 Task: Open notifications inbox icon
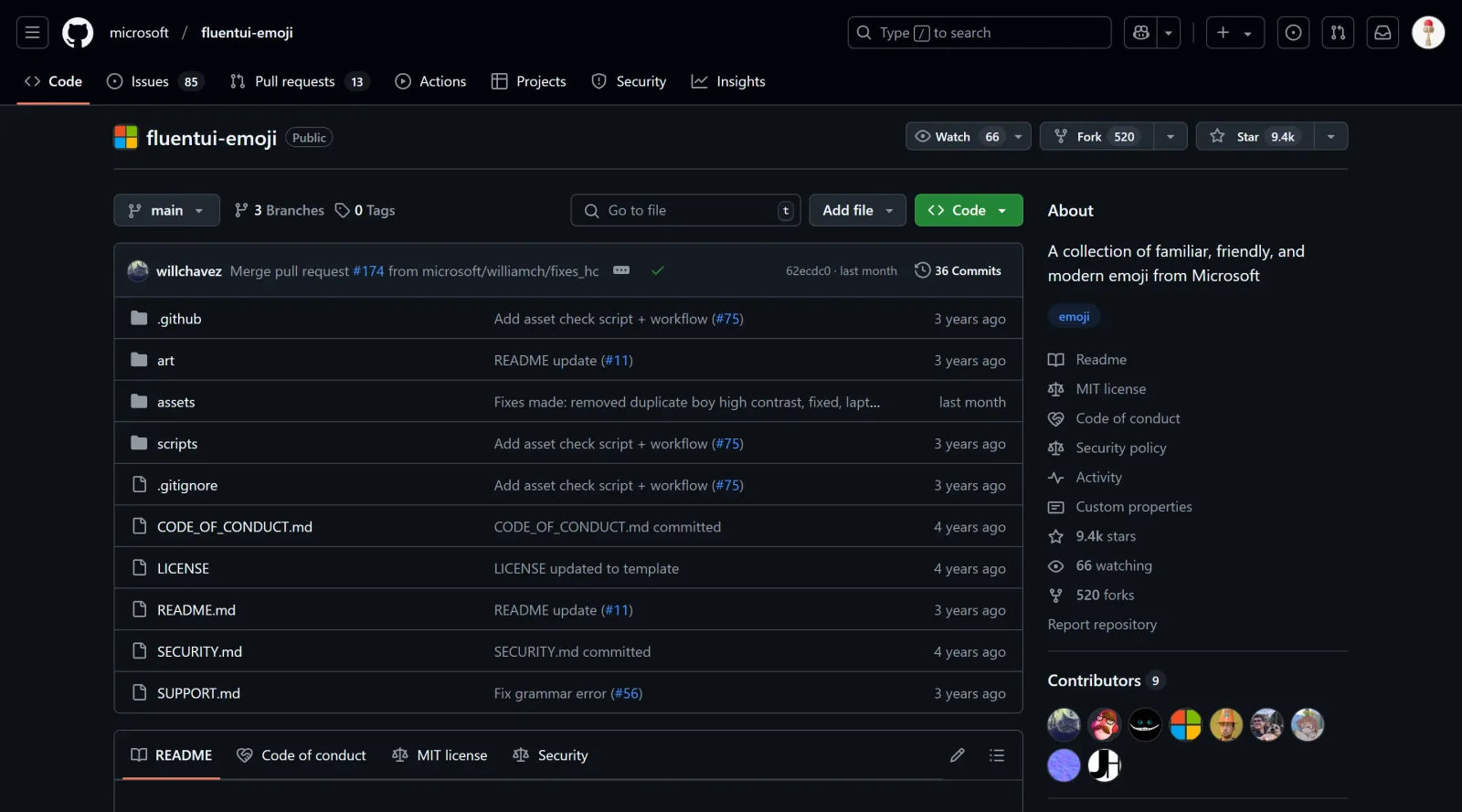tap(1383, 33)
